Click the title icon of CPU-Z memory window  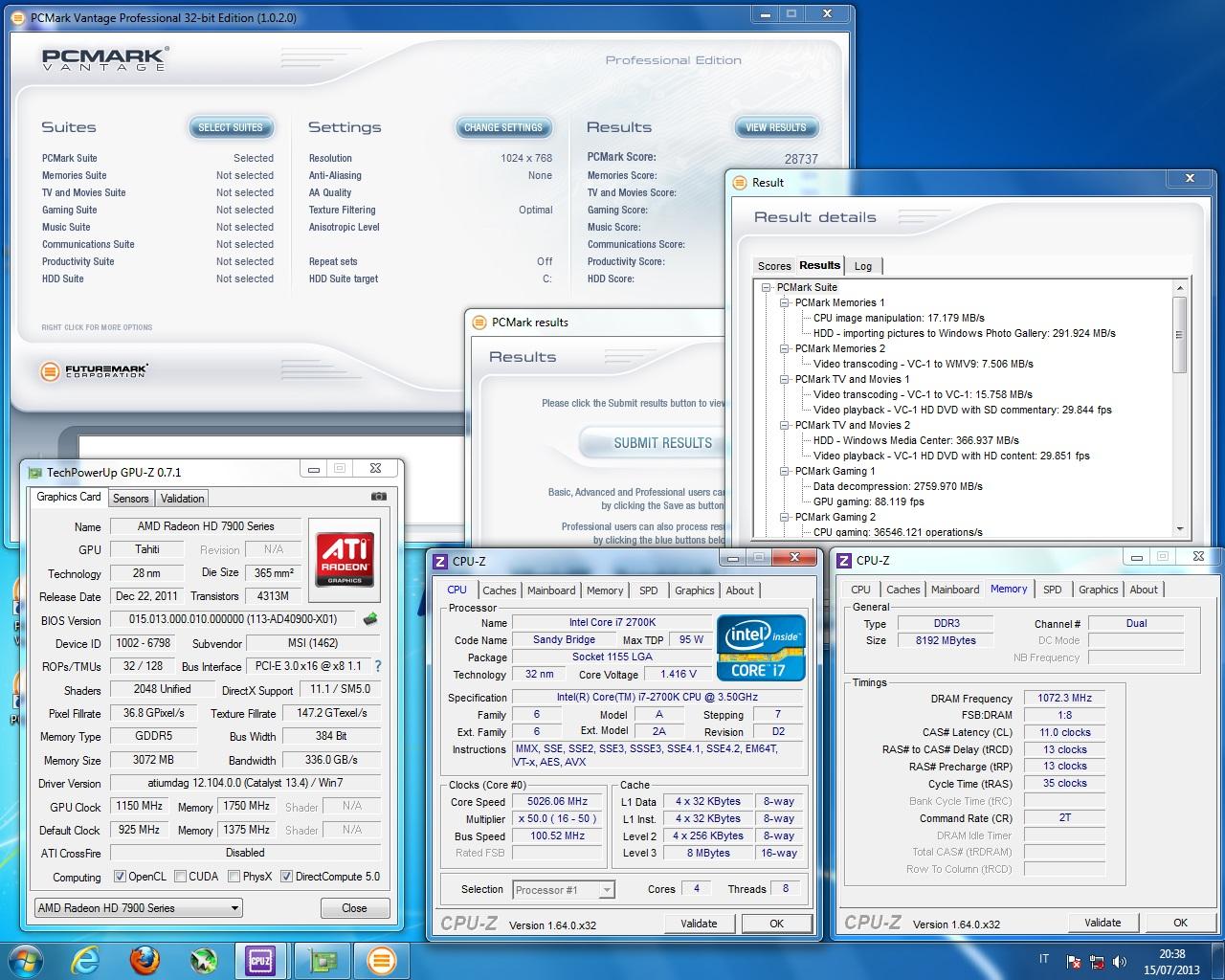(844, 561)
